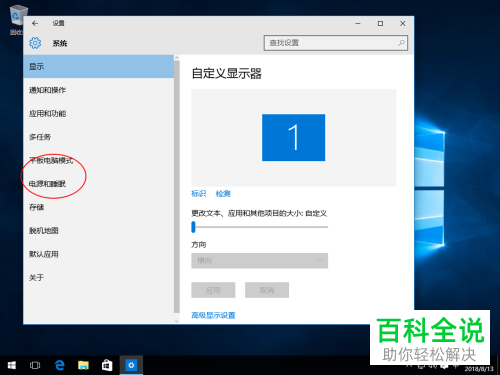Expand the 方向 orientation dropdown
Viewport: 500px width, 375px height.
259,261
